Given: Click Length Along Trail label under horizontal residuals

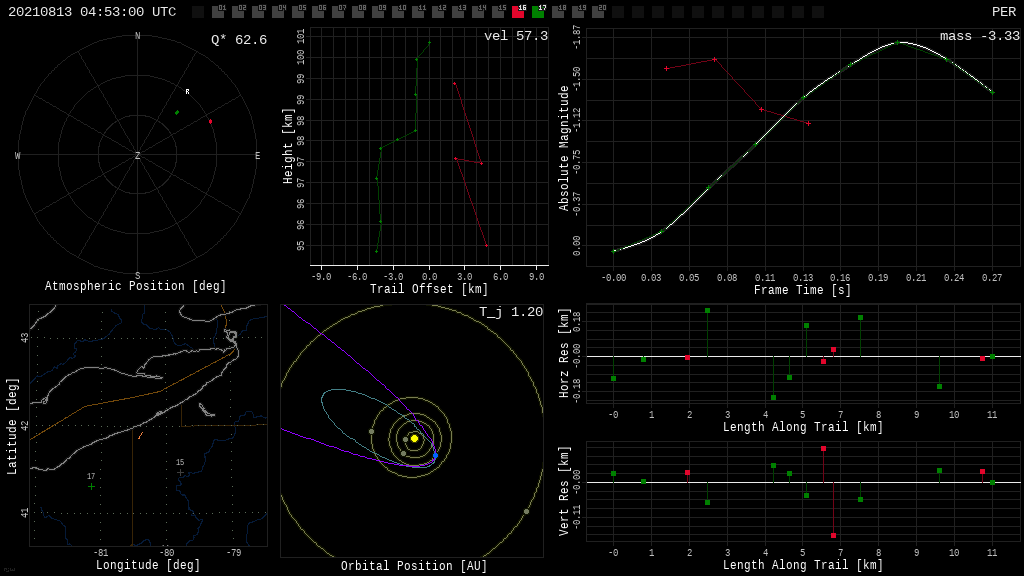Looking at the screenshot, I should (x=803, y=427).
